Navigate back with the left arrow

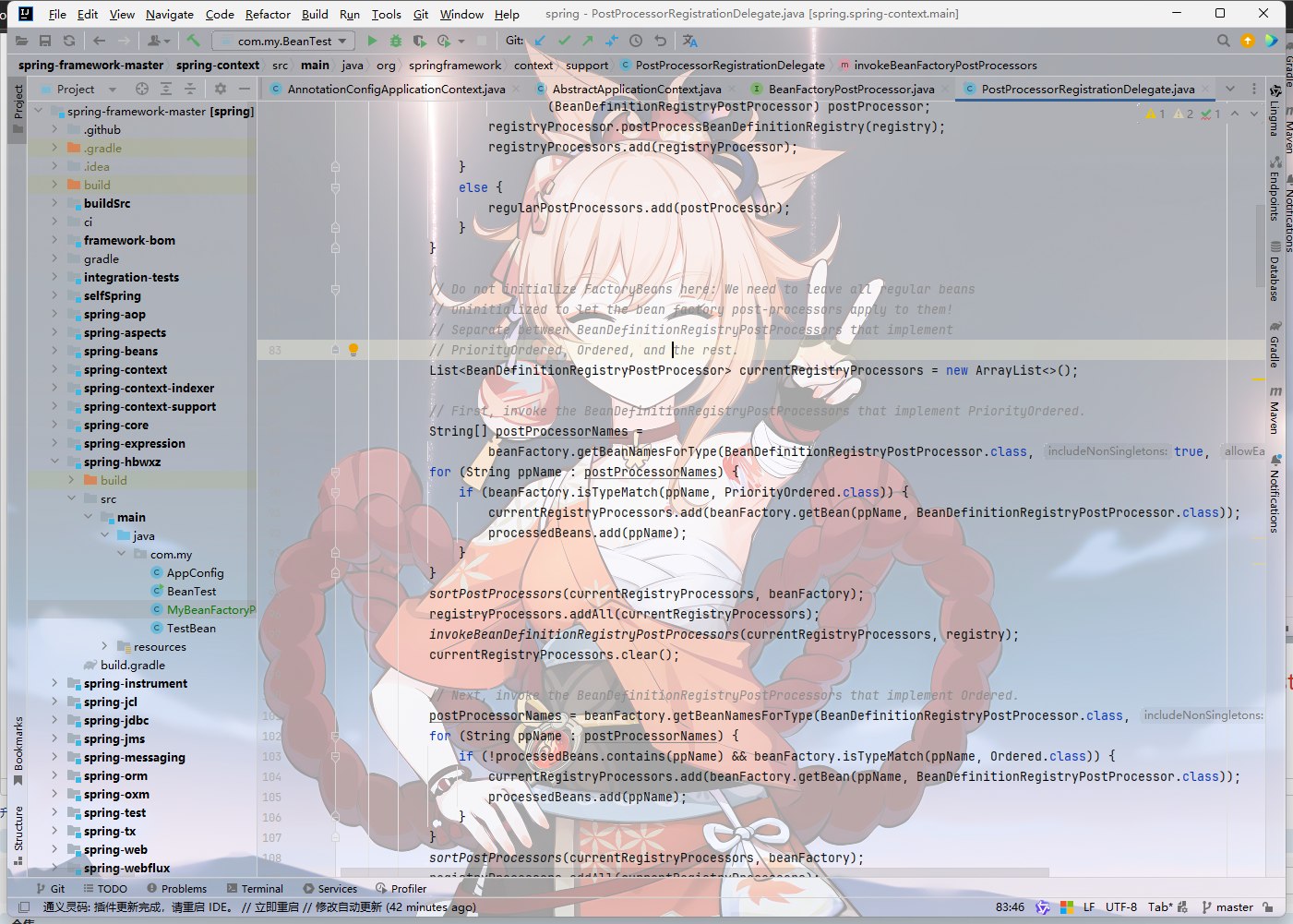point(99,41)
